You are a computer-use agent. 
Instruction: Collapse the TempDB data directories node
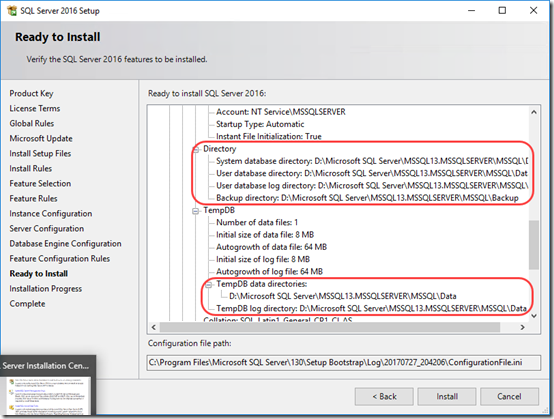tap(208, 284)
